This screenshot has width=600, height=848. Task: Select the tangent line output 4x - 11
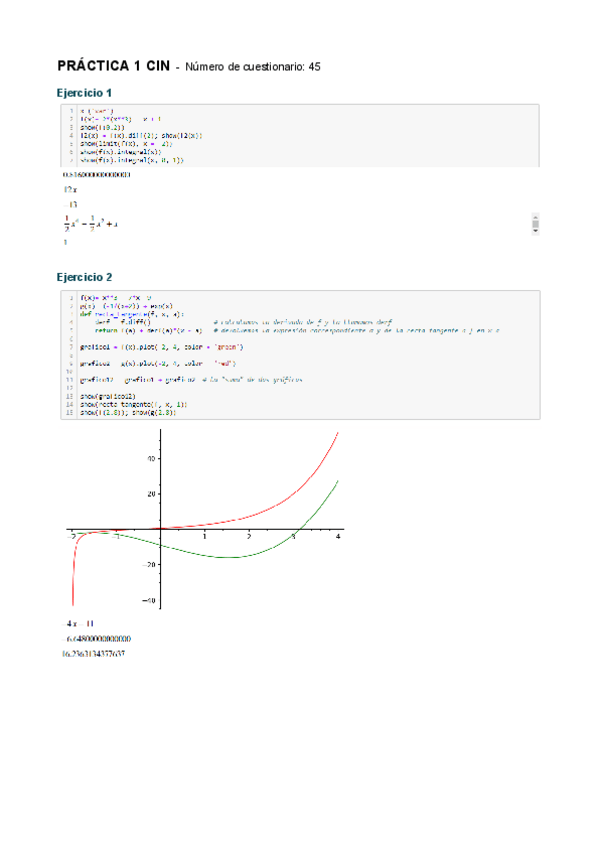click(x=79, y=623)
